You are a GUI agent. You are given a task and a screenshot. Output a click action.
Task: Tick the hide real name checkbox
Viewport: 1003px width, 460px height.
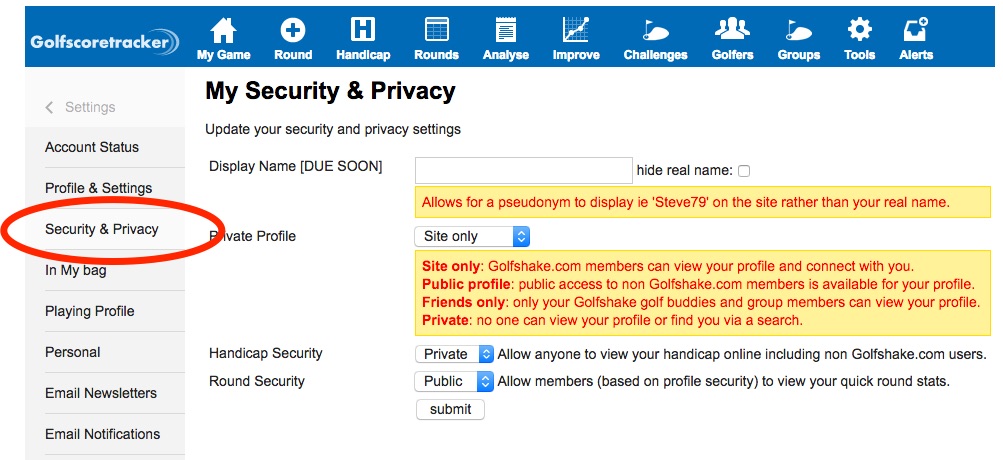[x=744, y=171]
